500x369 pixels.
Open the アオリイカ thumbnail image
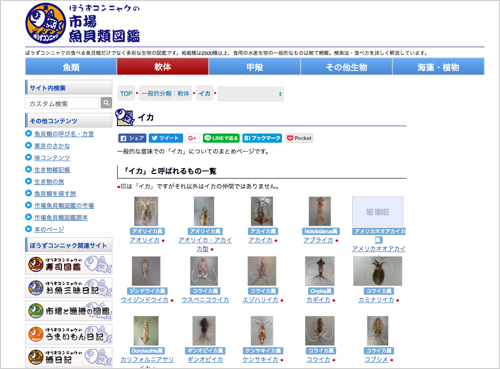point(146,211)
